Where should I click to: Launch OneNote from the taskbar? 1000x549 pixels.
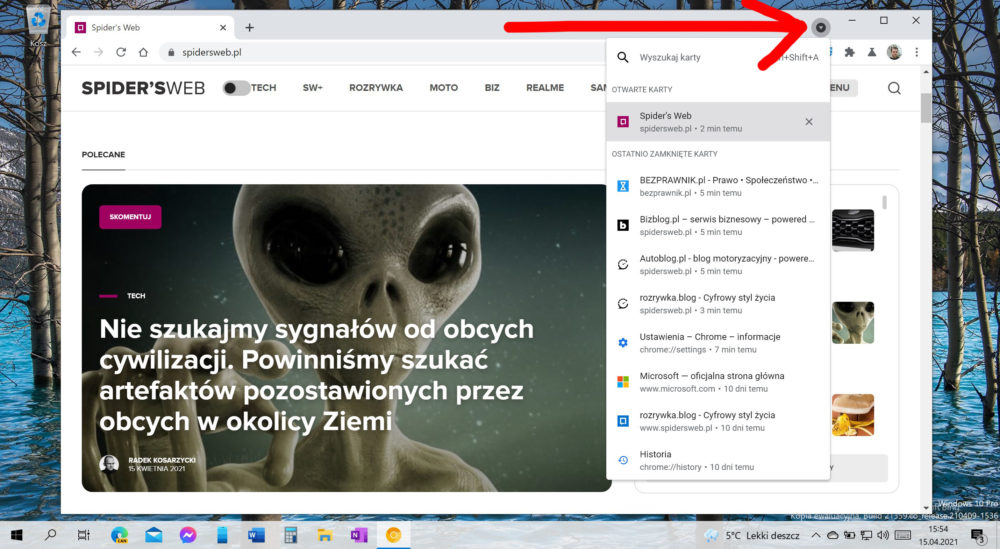click(359, 535)
